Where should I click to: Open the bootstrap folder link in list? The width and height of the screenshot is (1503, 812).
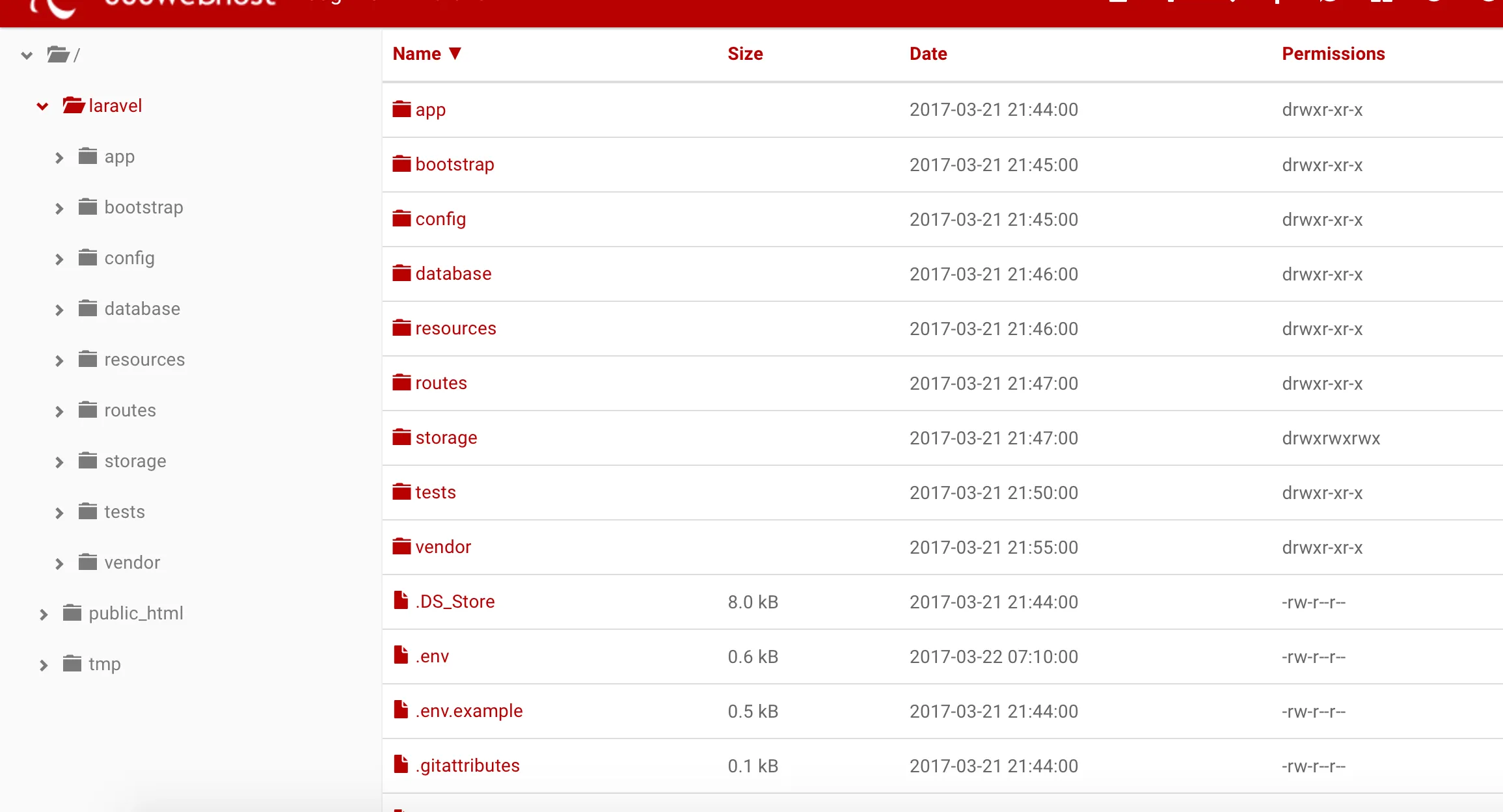click(455, 164)
